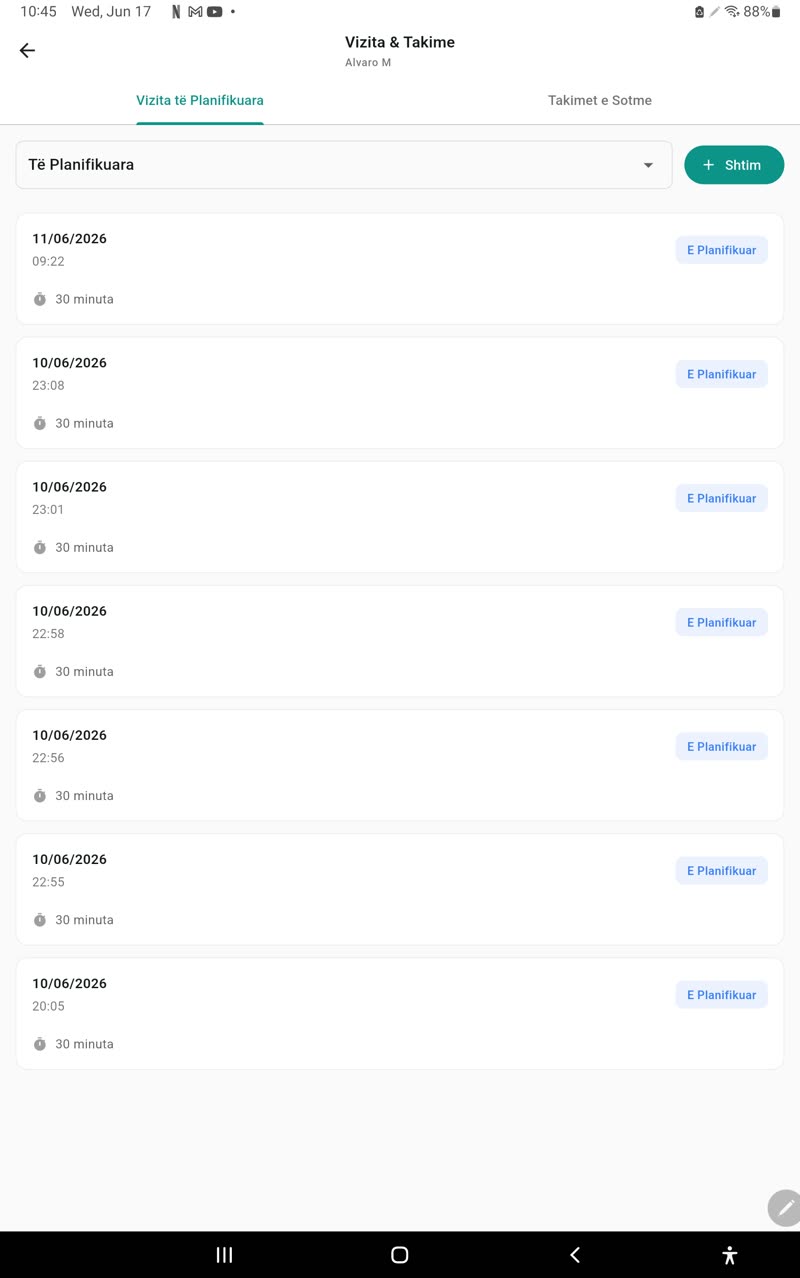800x1278 pixels.
Task: Open the visit scheduled at 22:58
Action: pos(400,641)
